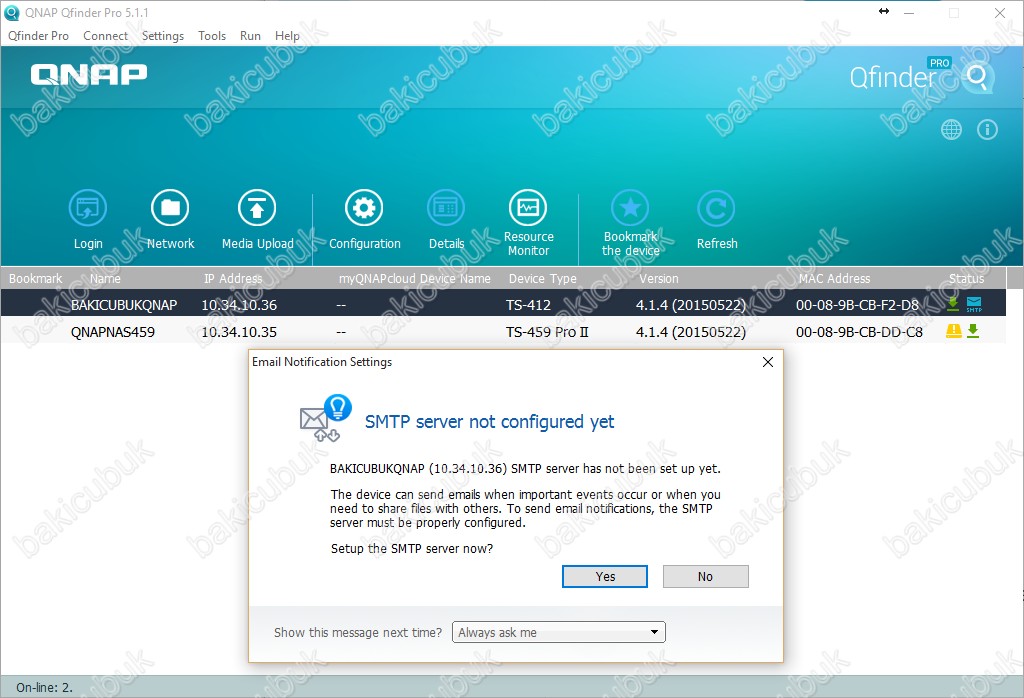The image size is (1024, 698).
Task: Click Yes to set up SMTP
Action: 605,577
